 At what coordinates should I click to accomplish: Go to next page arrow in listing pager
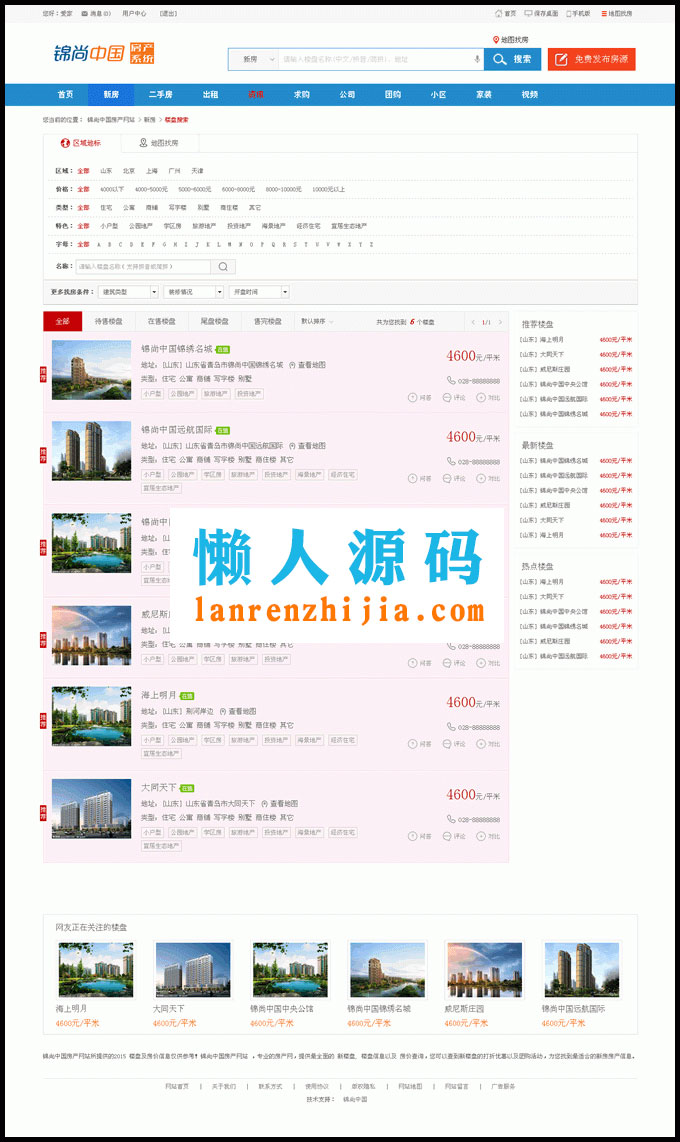pyautogui.click(x=500, y=322)
